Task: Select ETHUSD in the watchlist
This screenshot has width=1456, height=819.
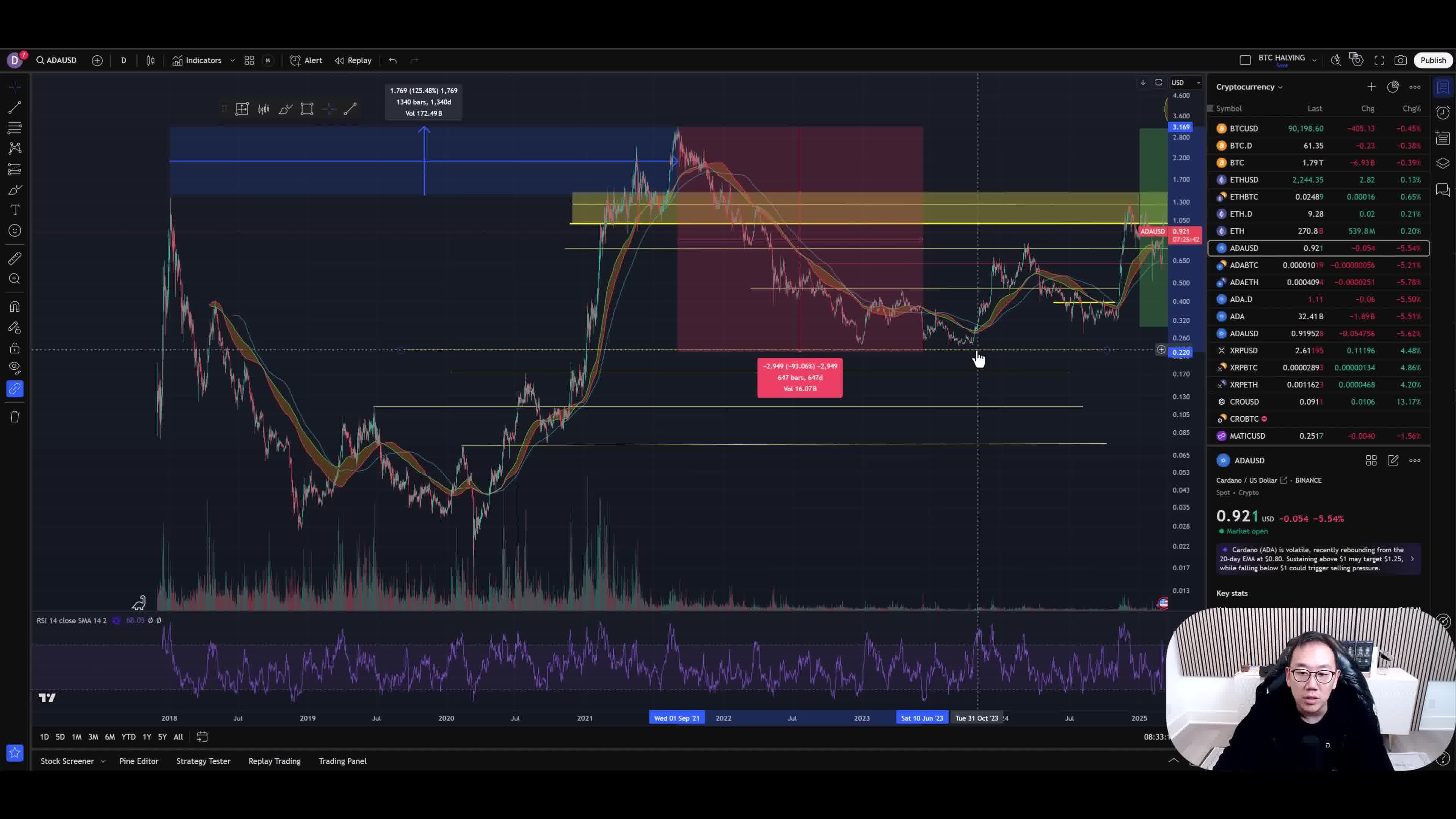Action: tap(1318, 180)
